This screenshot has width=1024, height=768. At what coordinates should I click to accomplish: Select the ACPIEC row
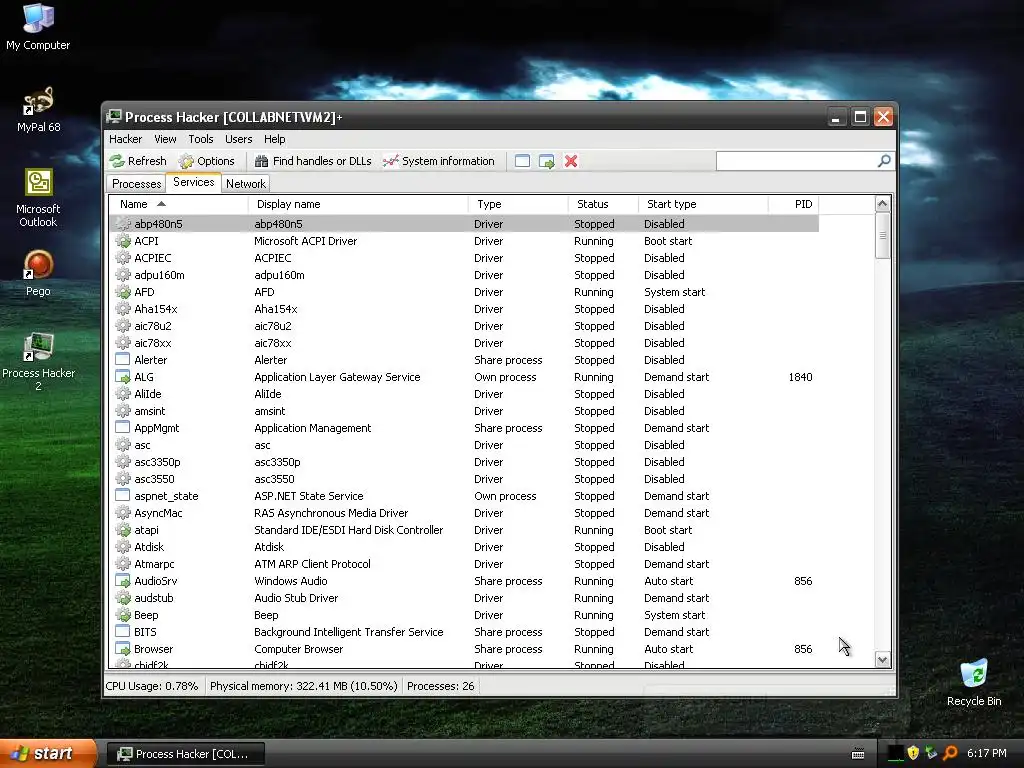click(464, 258)
